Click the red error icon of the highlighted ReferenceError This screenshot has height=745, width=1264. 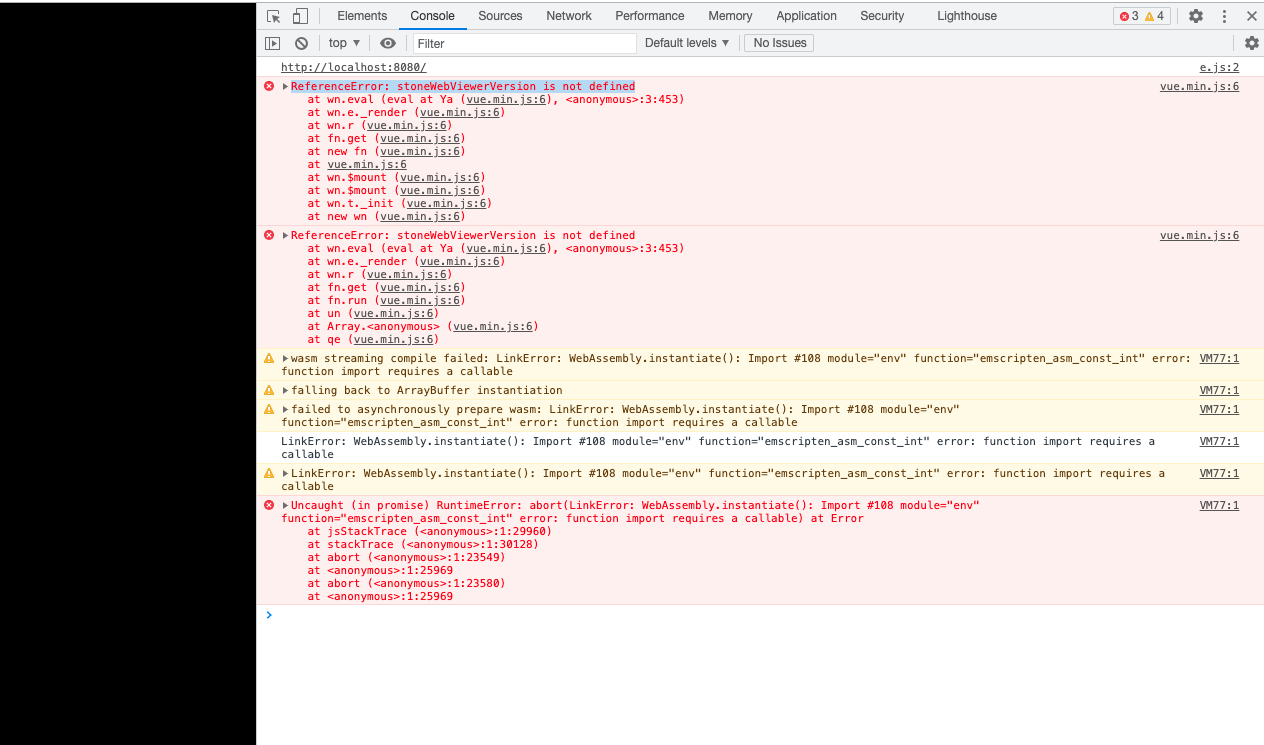tap(269, 87)
